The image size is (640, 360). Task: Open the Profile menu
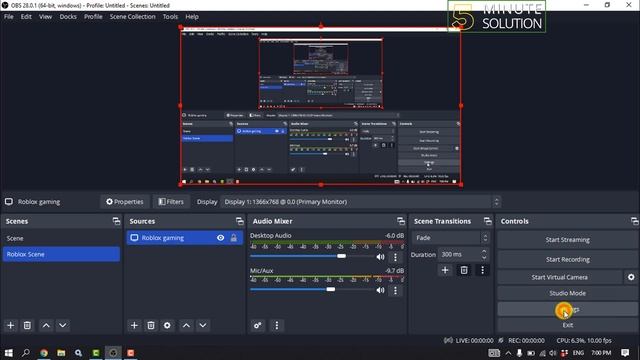coord(93,17)
